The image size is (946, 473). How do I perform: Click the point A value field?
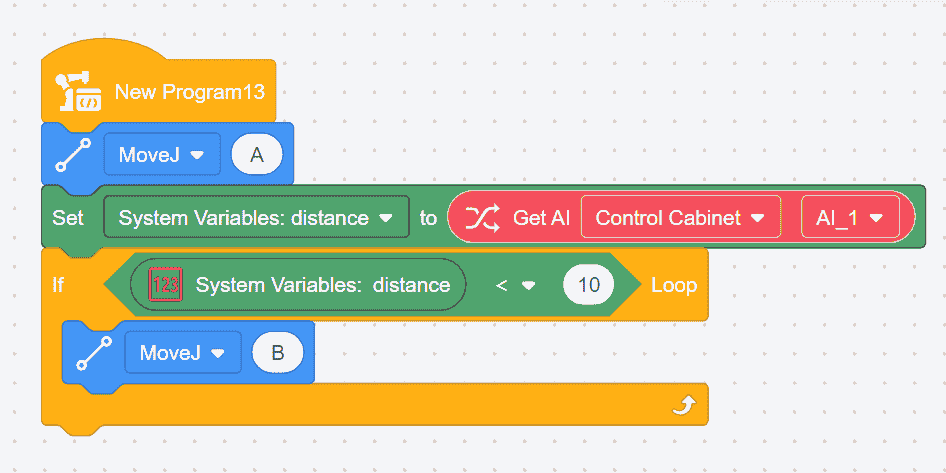coord(257,155)
